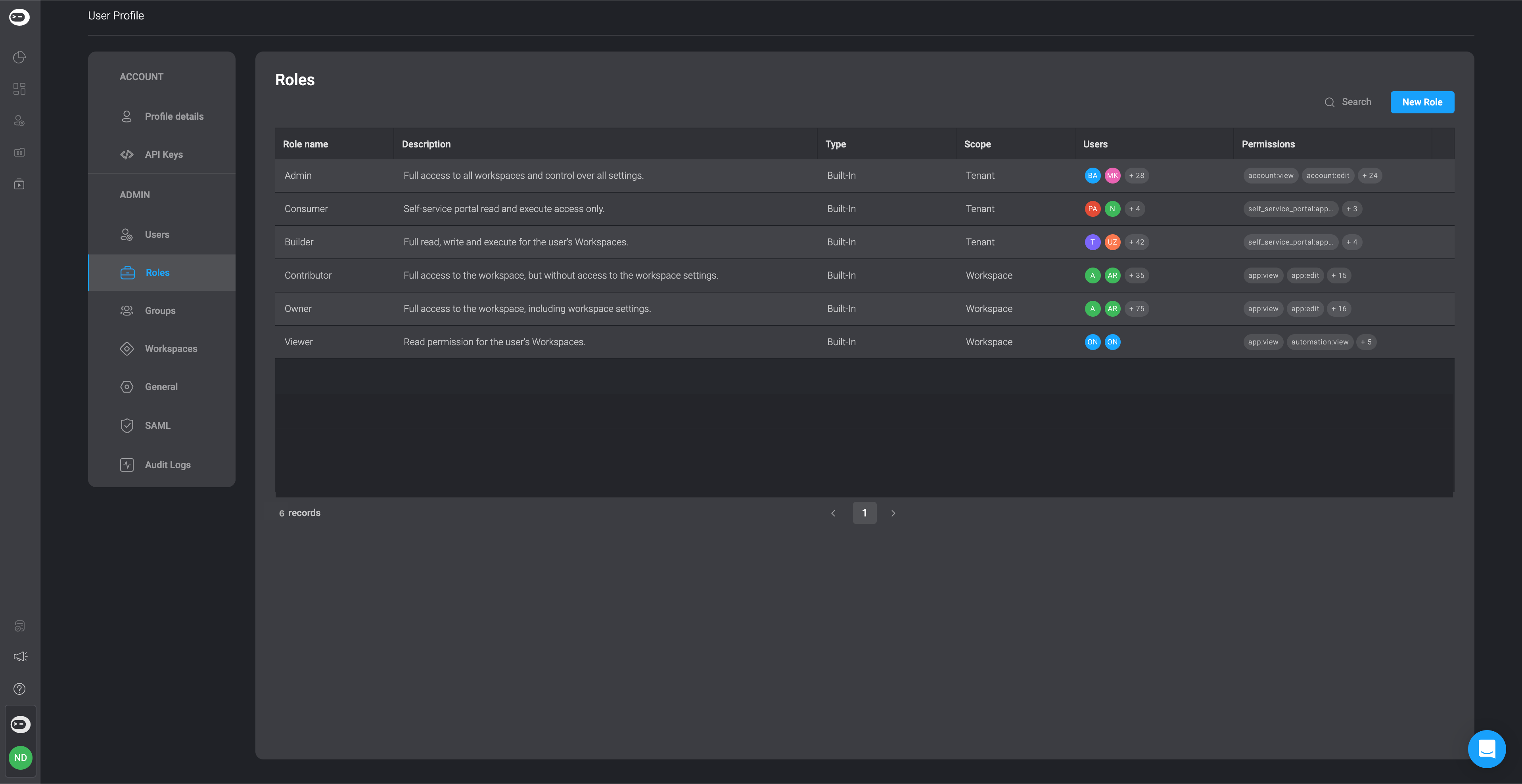Click the AR avatar in Owner row
Screen dimensions: 1522x784
tap(1112, 309)
